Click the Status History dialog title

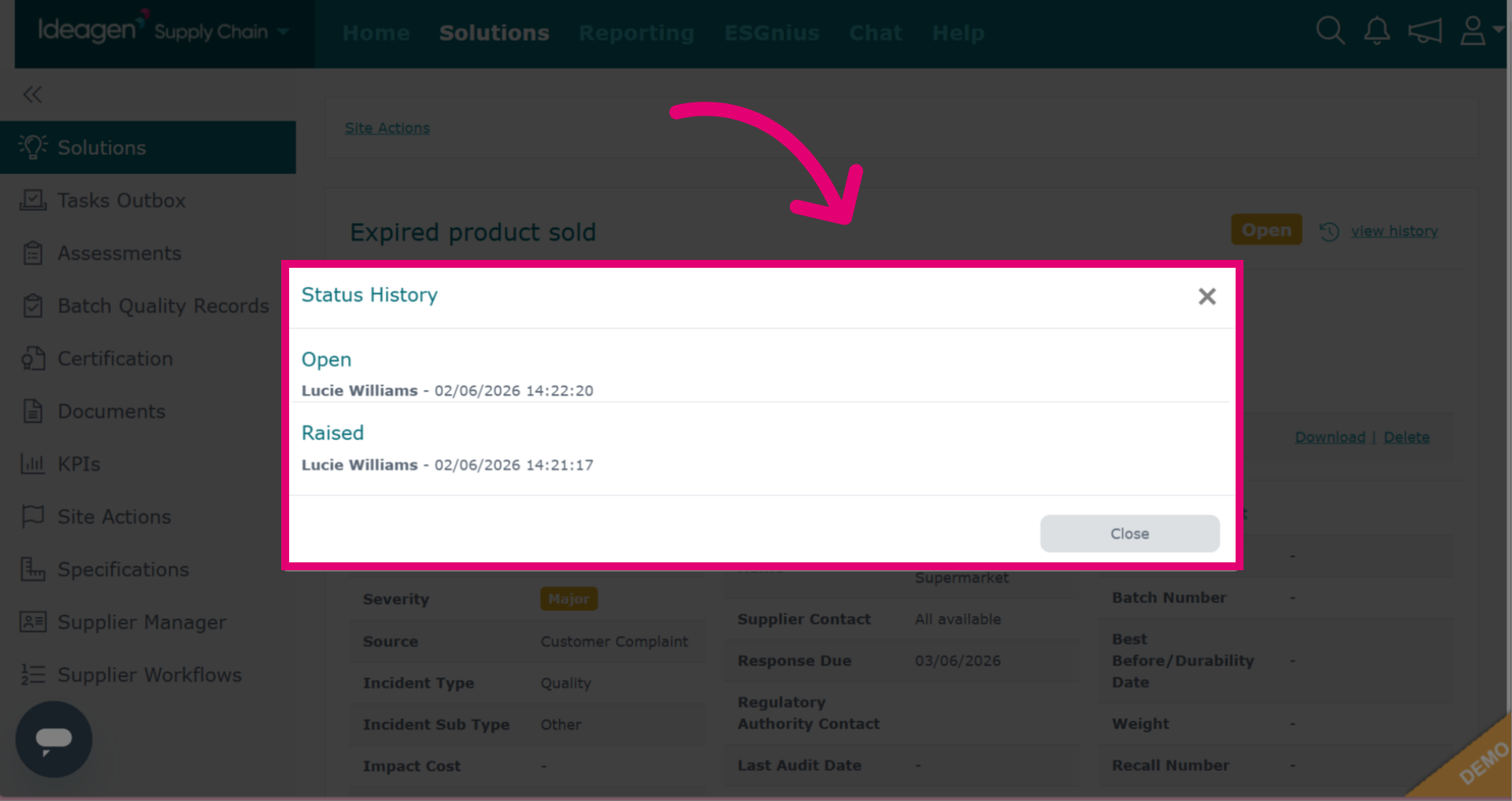369,295
